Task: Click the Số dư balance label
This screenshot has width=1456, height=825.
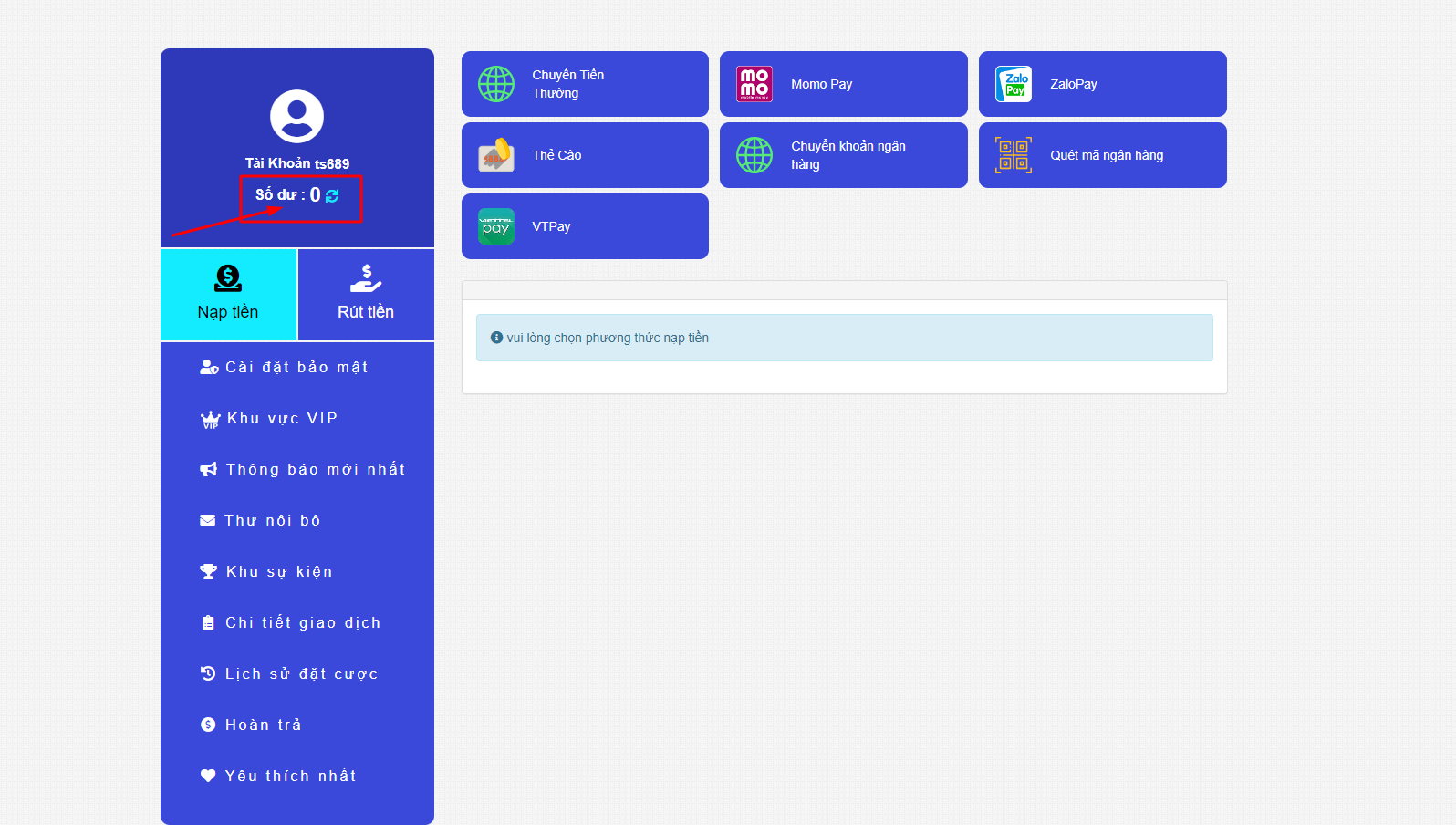Action: (x=279, y=194)
